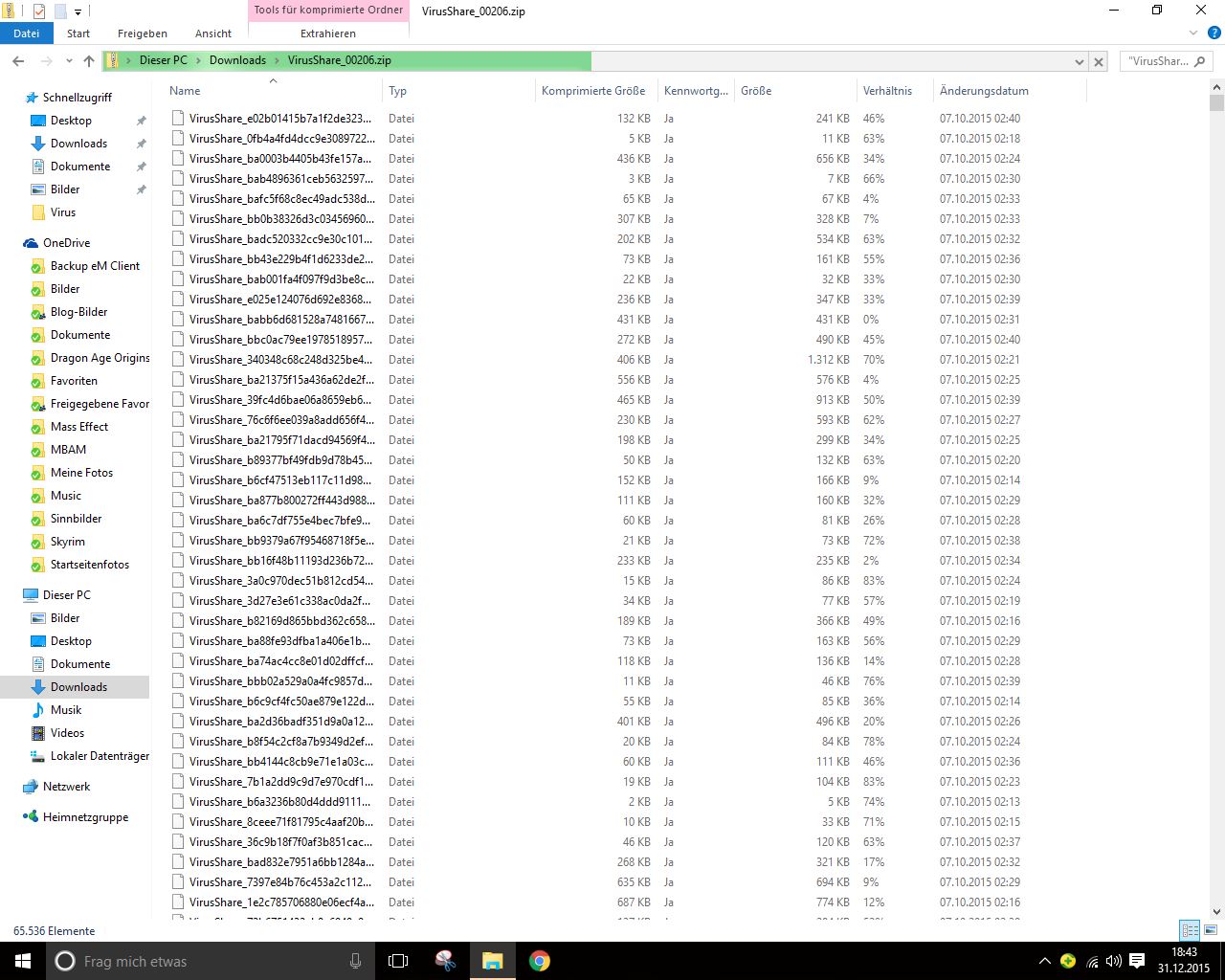Click the X button beside the address bar
The image size is (1225, 980).
click(1099, 61)
